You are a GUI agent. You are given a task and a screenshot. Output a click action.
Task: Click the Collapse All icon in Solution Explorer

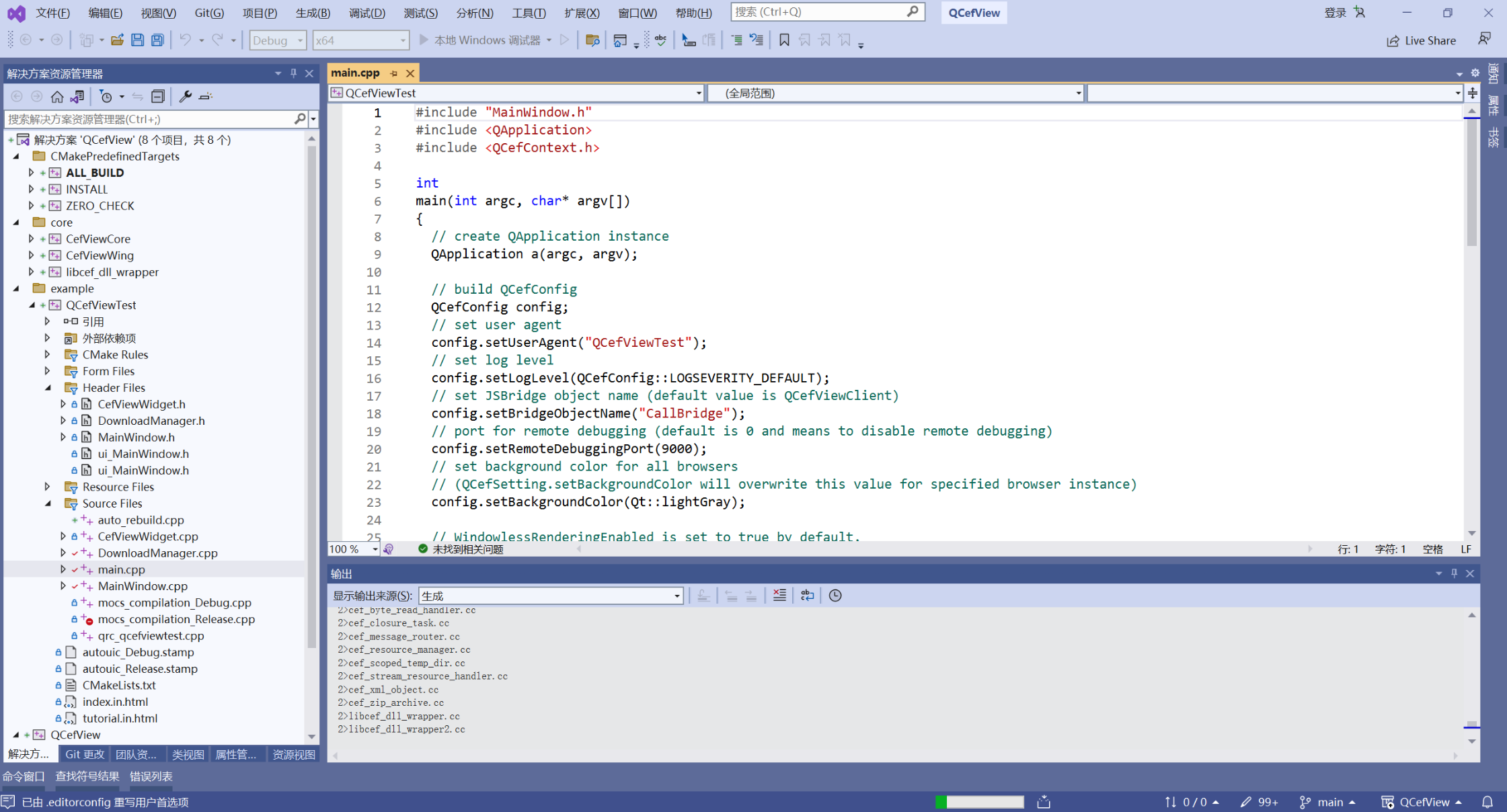158,97
